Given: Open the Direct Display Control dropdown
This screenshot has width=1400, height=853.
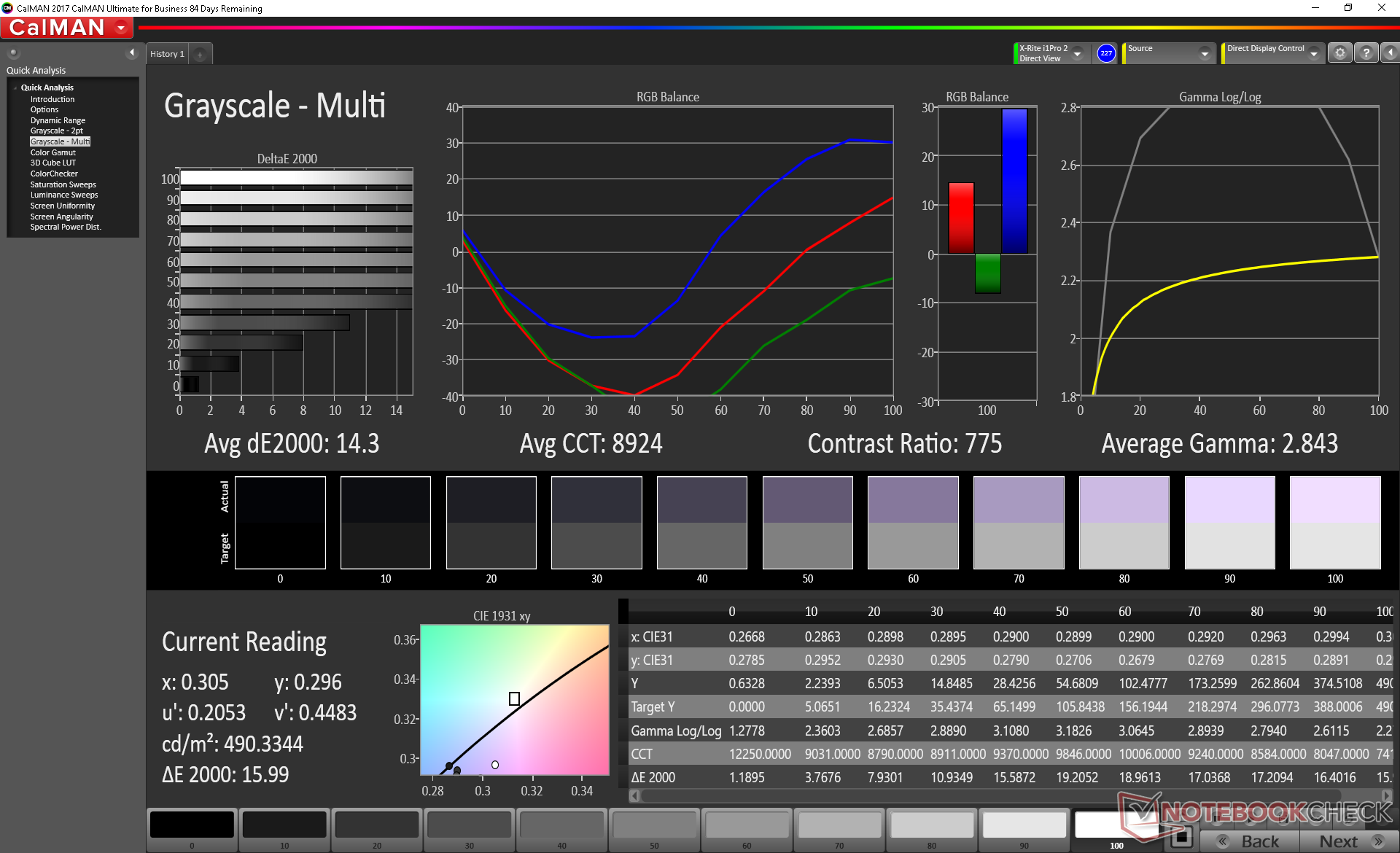Looking at the screenshot, I should (1313, 54).
